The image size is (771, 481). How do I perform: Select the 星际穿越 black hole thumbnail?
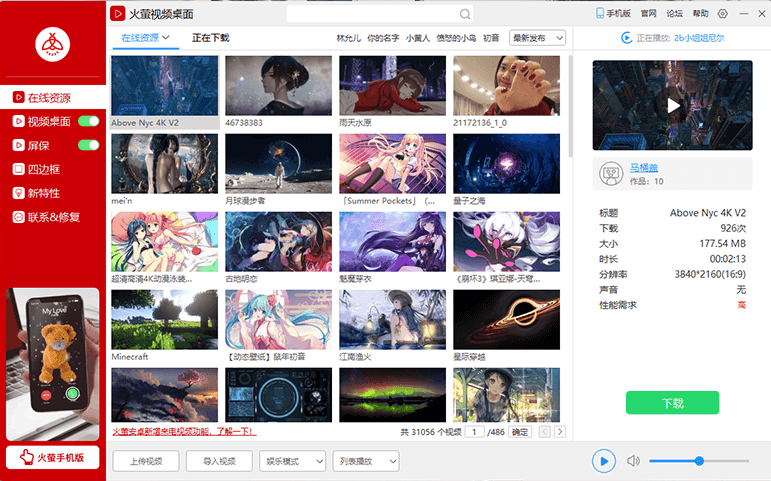[x=506, y=320]
